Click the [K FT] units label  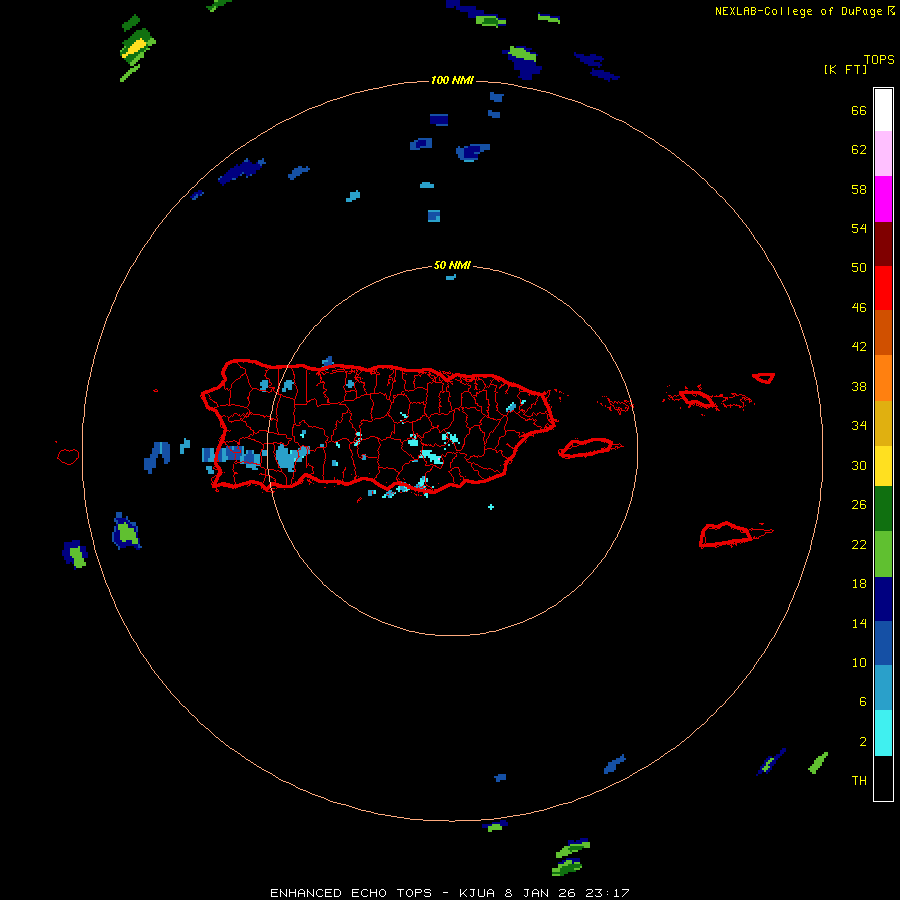pyautogui.click(x=845, y=69)
